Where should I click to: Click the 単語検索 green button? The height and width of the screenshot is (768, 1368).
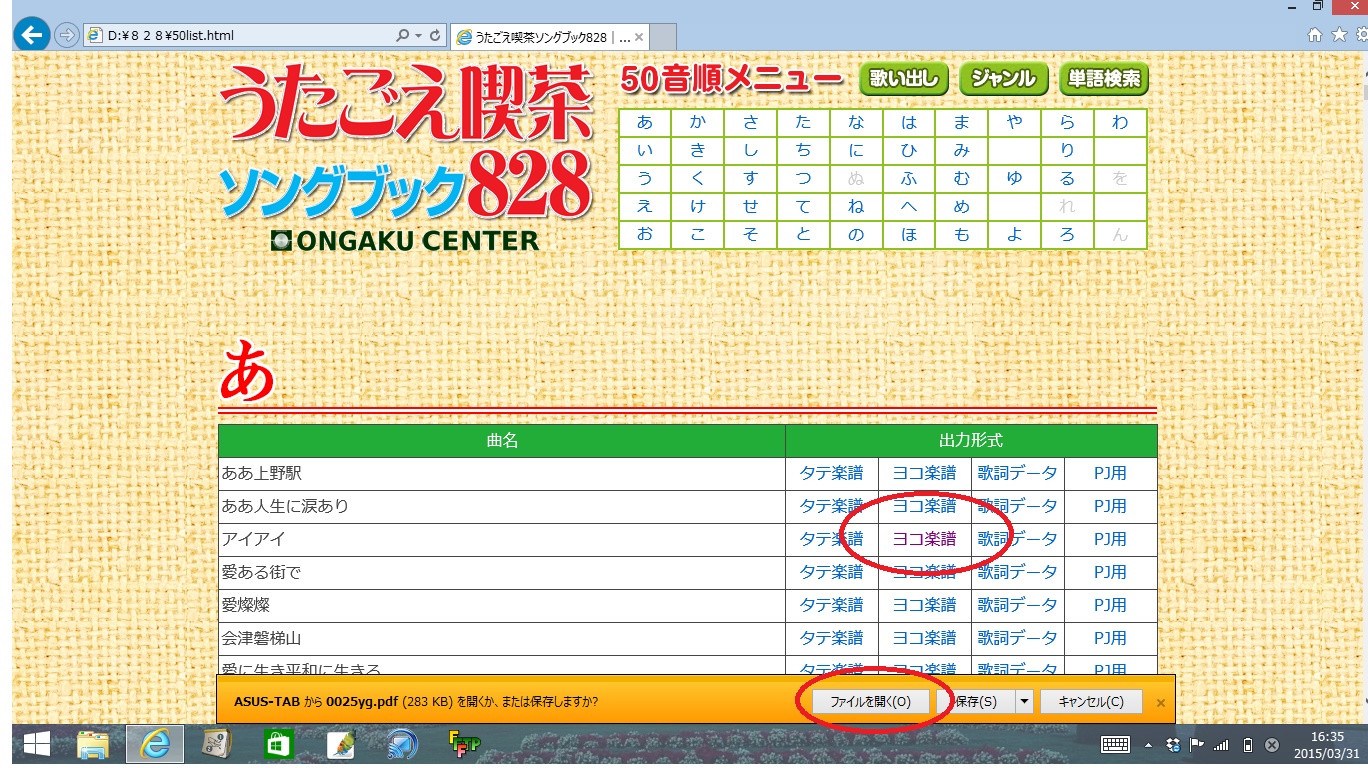(1104, 79)
